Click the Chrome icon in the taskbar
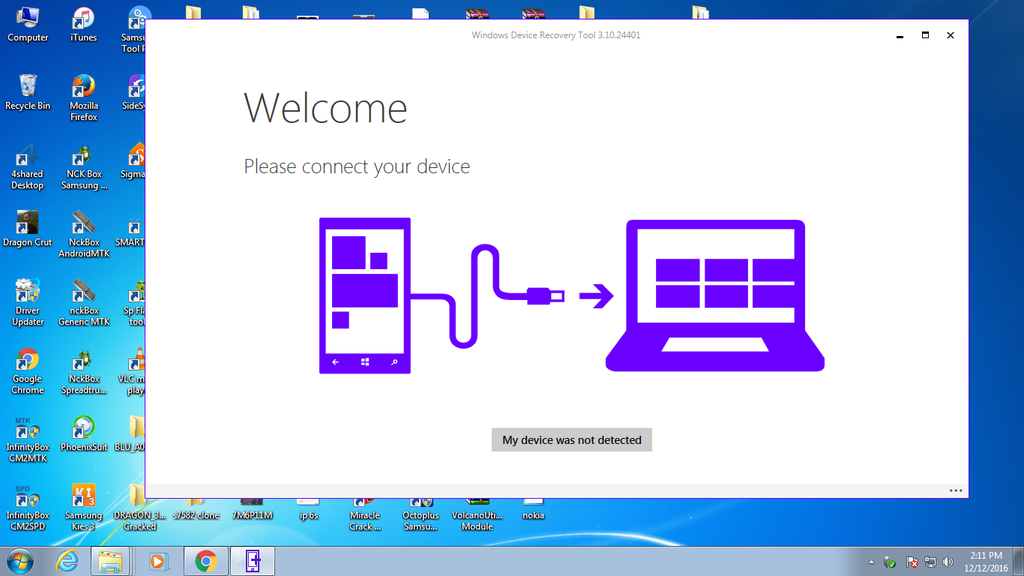 pyautogui.click(x=206, y=561)
